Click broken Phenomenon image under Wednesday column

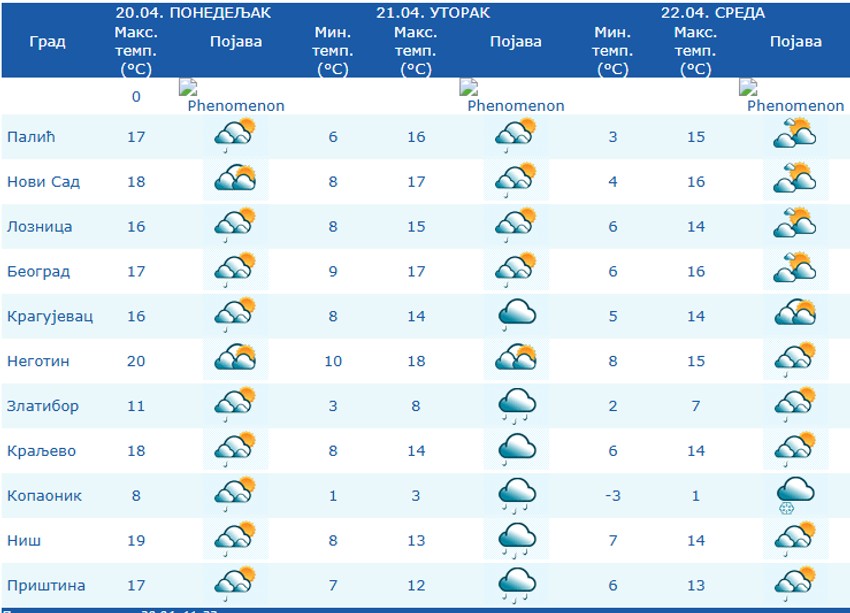point(792,97)
